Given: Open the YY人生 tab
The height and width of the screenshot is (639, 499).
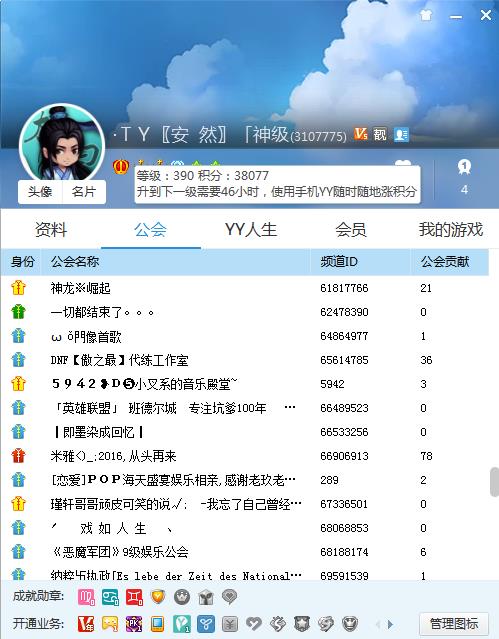Looking at the screenshot, I should coord(251,229).
